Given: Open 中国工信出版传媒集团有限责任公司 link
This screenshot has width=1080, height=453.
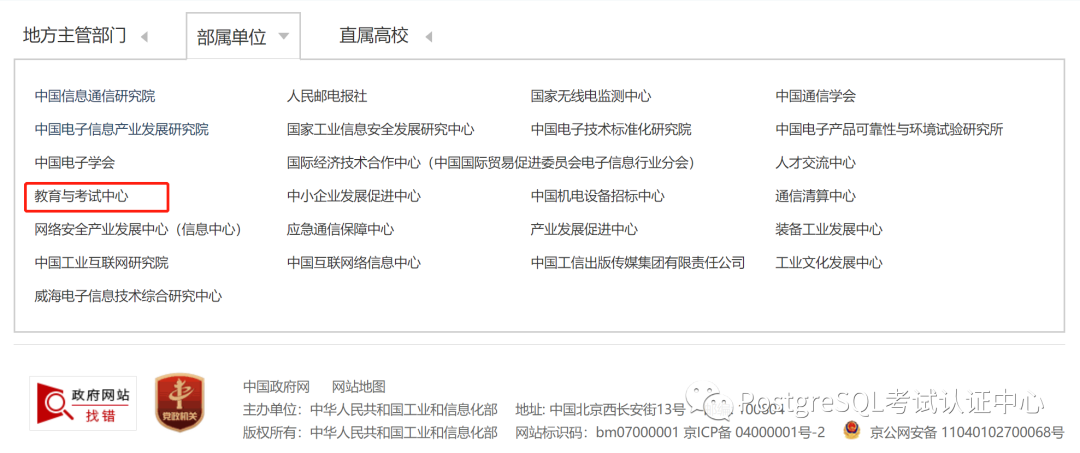Looking at the screenshot, I should coord(638,263).
